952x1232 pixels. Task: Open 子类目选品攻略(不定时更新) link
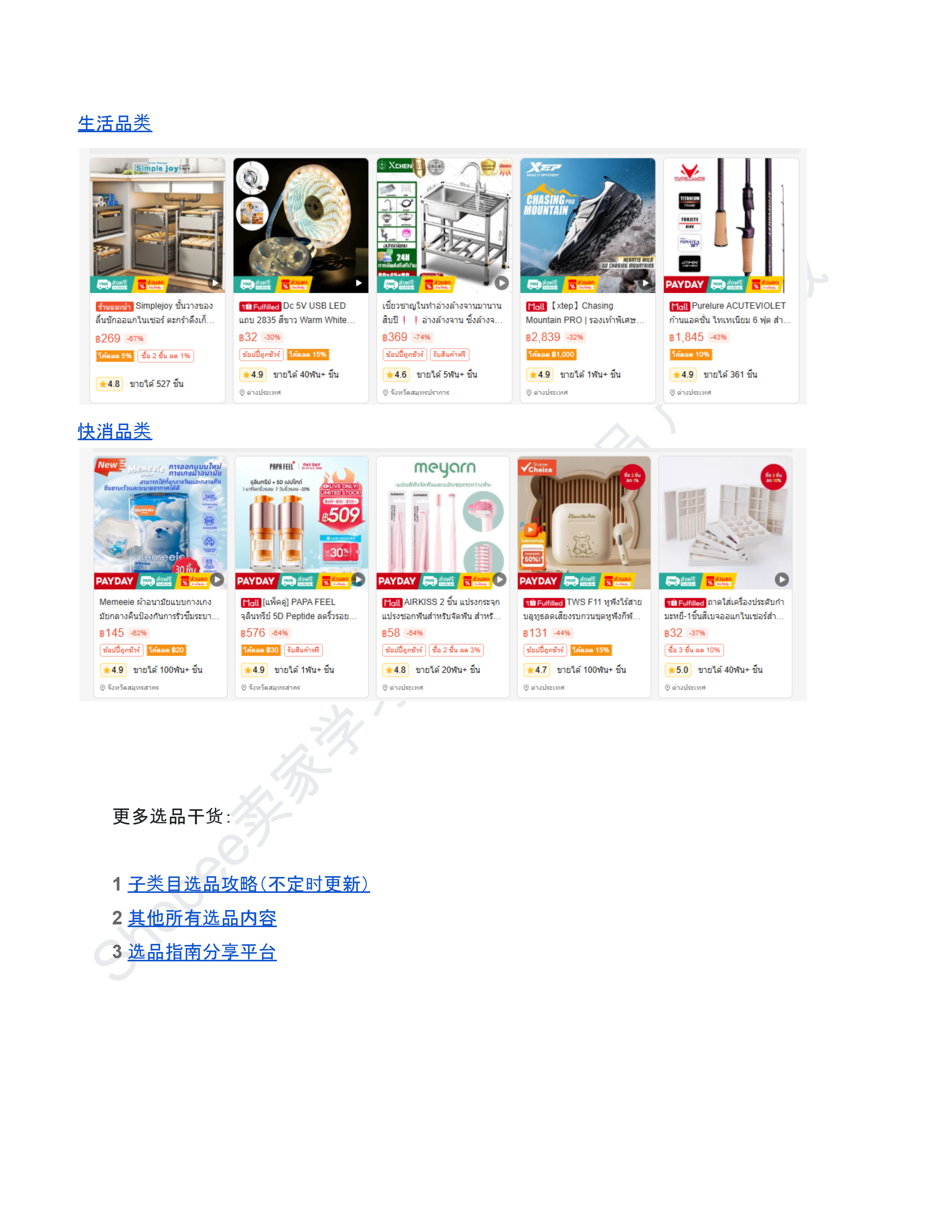(249, 884)
